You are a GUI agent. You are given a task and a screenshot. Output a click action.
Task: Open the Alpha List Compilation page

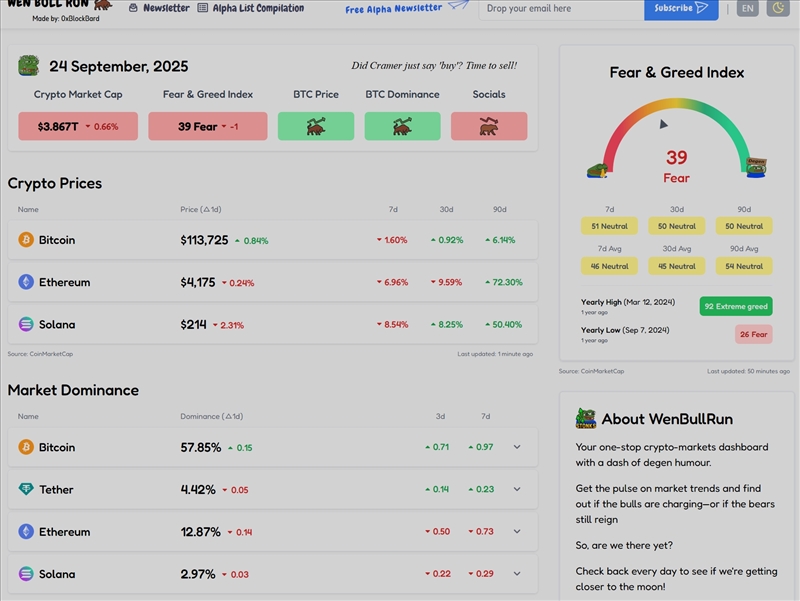251,8
